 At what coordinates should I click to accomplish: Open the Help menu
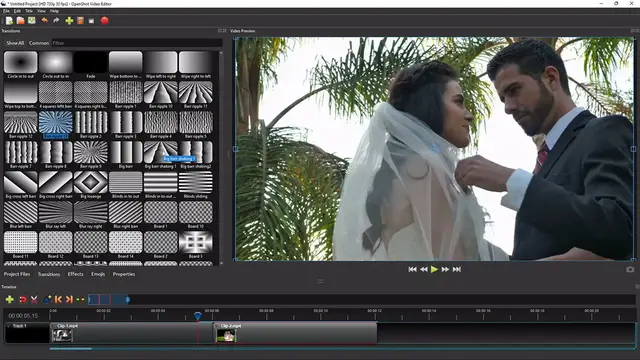point(54,11)
